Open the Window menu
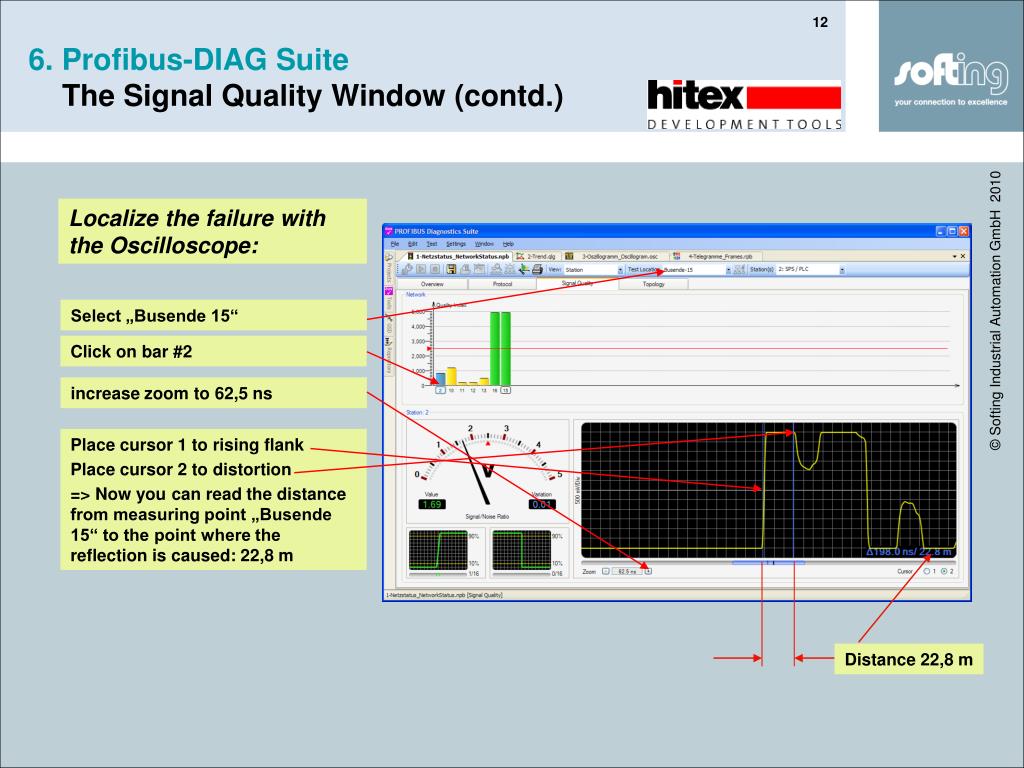 [484, 244]
